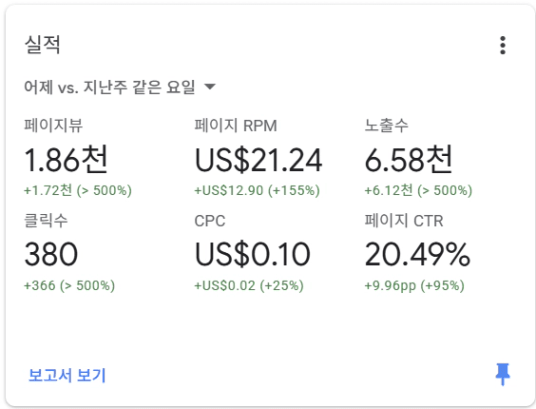Select the 페이지 CTR metric label
The image size is (536, 409).
[404, 220]
